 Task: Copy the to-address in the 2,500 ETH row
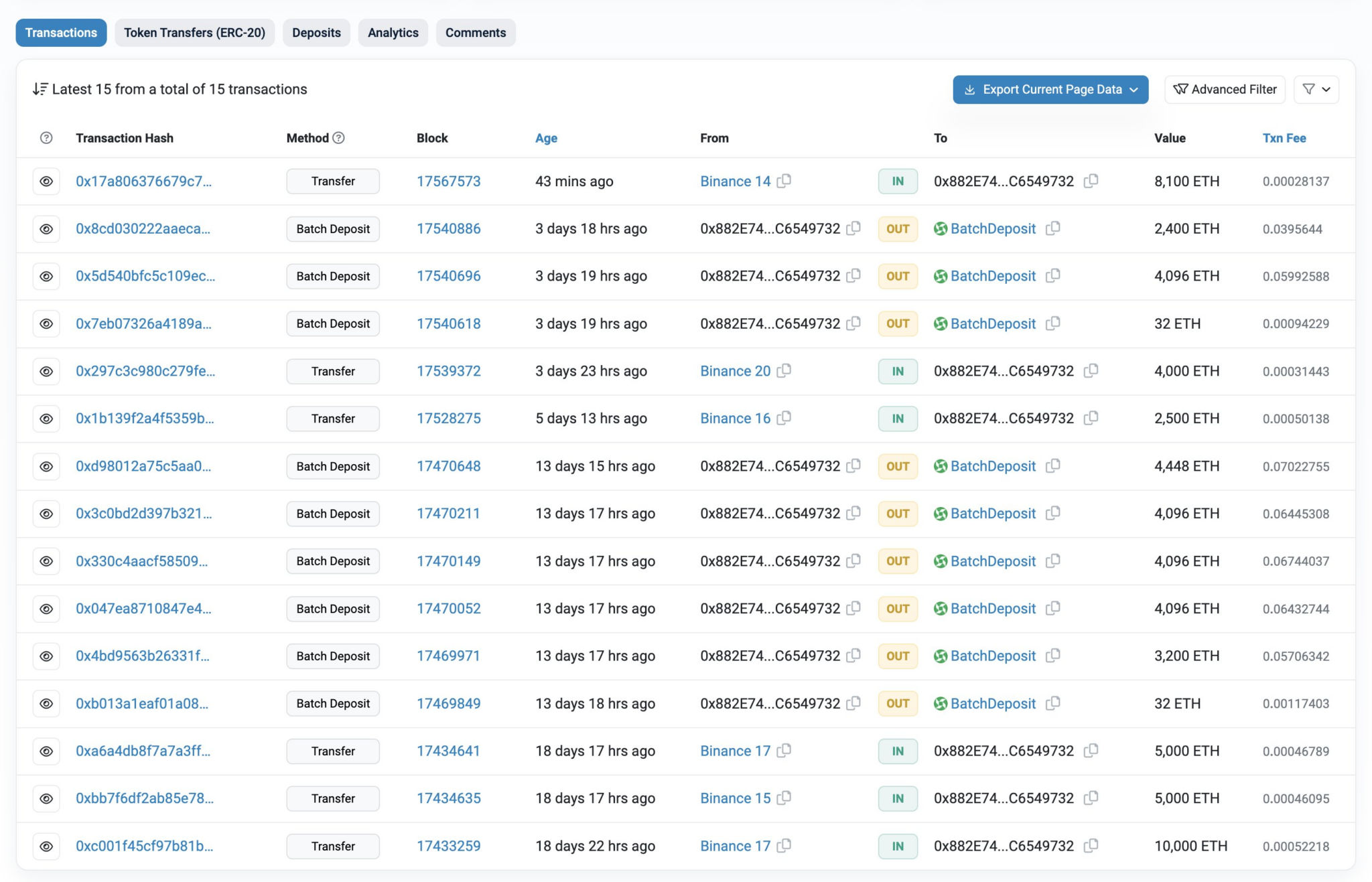tap(1091, 418)
